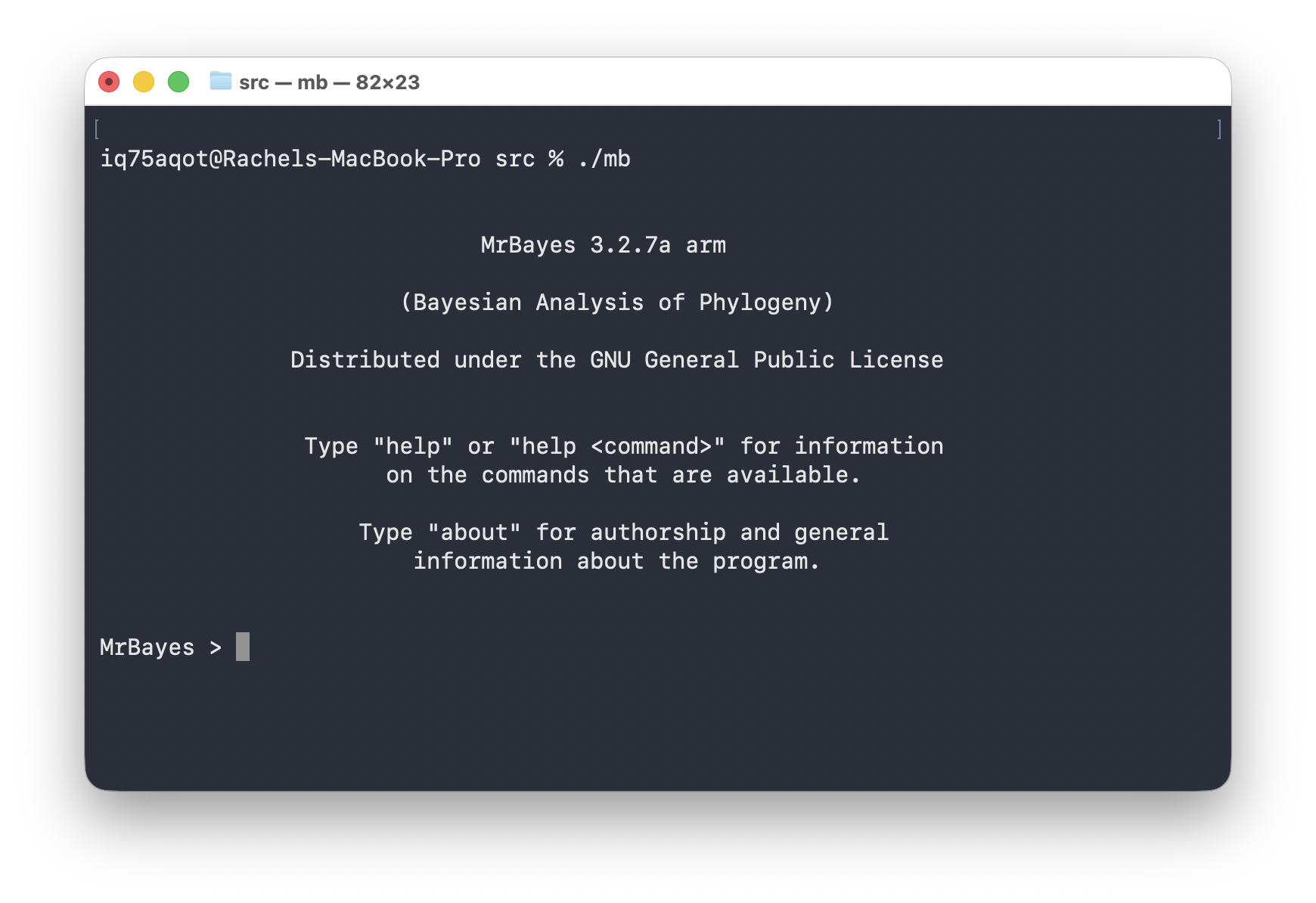Click the left bracket mark at top-left of terminal
The height and width of the screenshot is (903, 1316).
coord(97,129)
